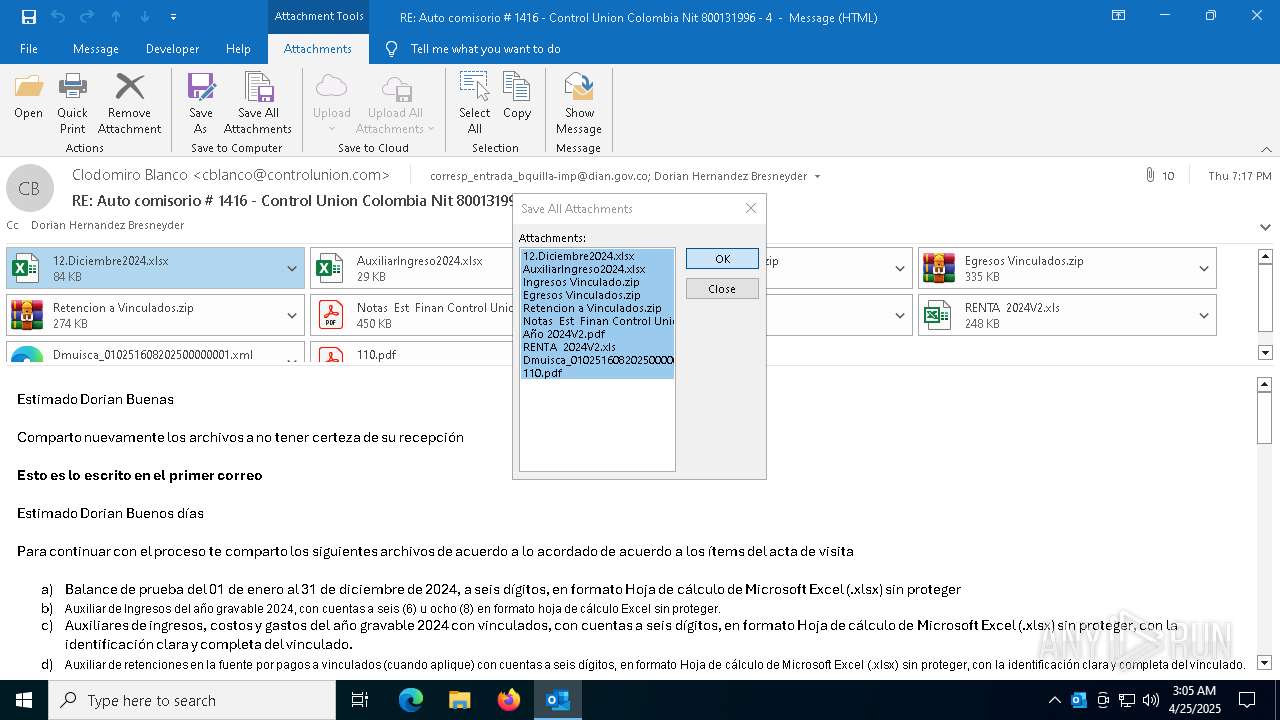
Task: Click OK in Save All Attachments dialog
Action: [722, 258]
